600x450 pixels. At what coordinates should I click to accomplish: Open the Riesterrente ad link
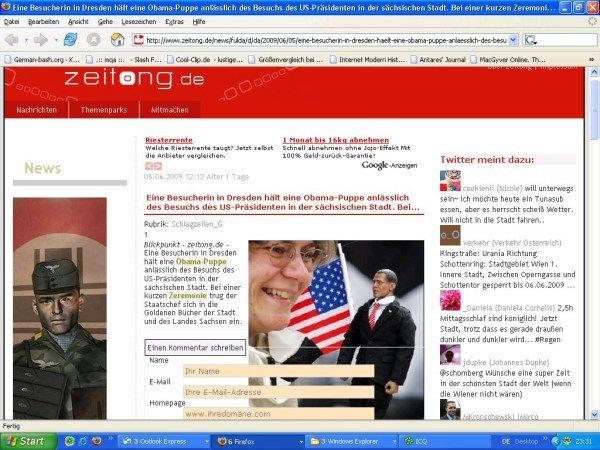(169, 140)
